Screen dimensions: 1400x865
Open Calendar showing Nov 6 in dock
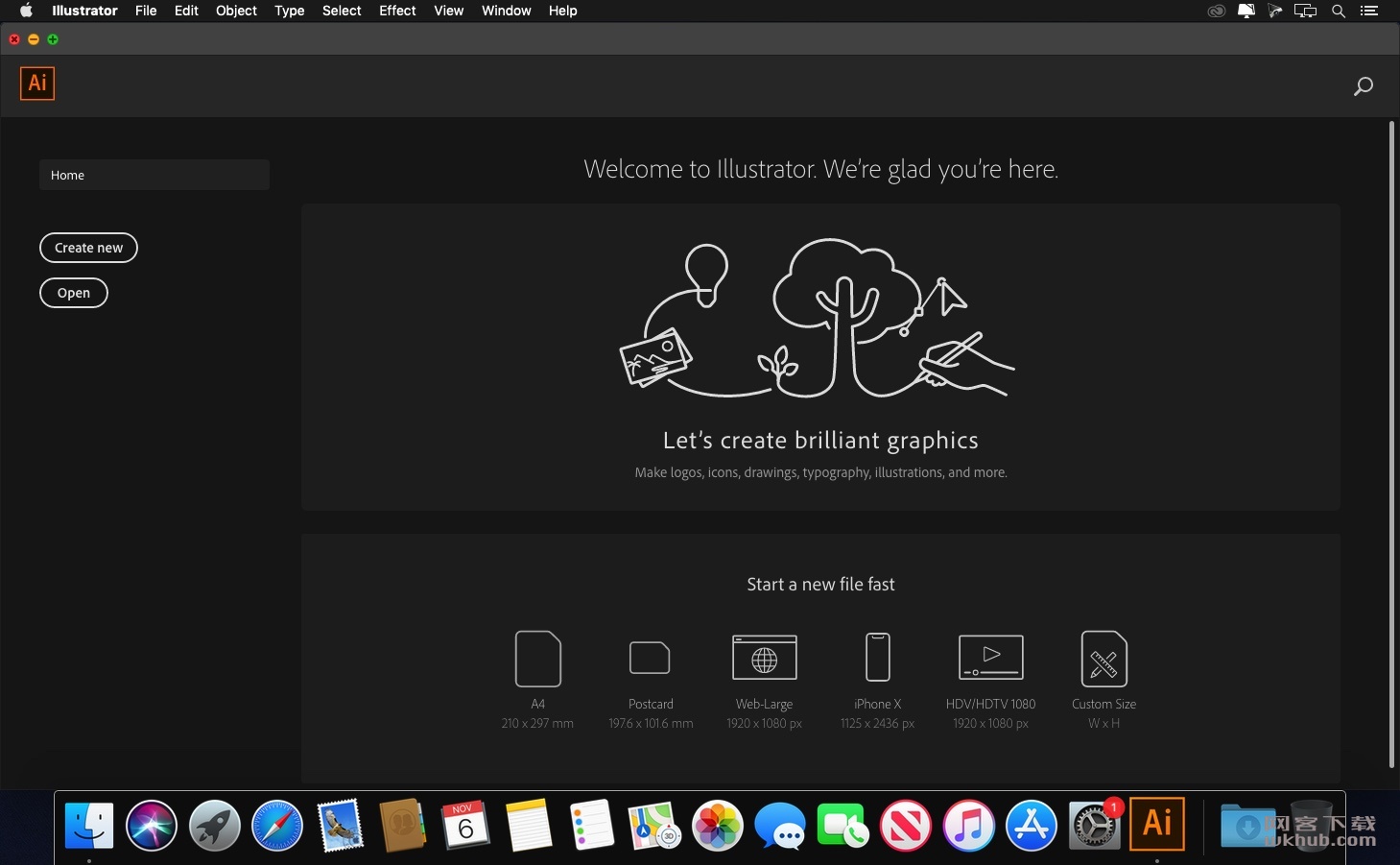(x=465, y=826)
